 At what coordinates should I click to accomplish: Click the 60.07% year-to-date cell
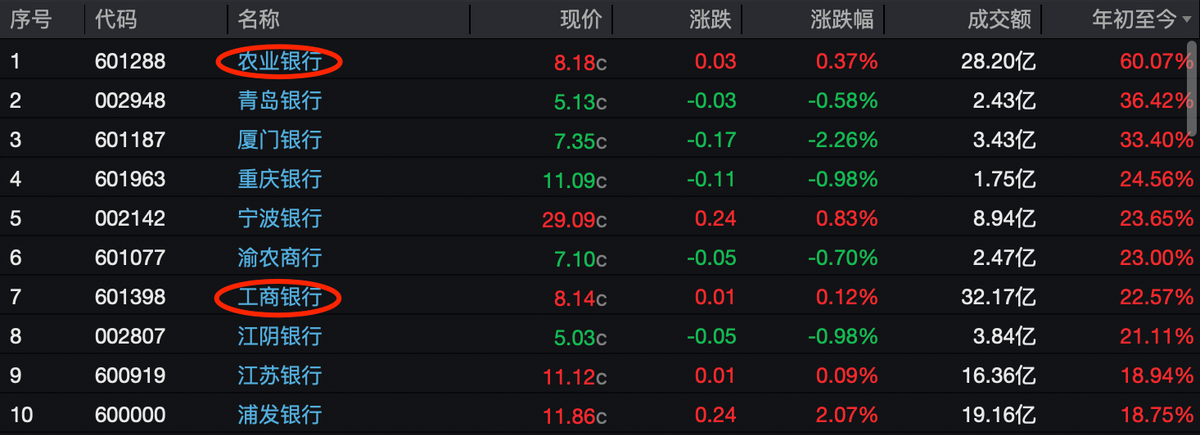tap(1157, 62)
